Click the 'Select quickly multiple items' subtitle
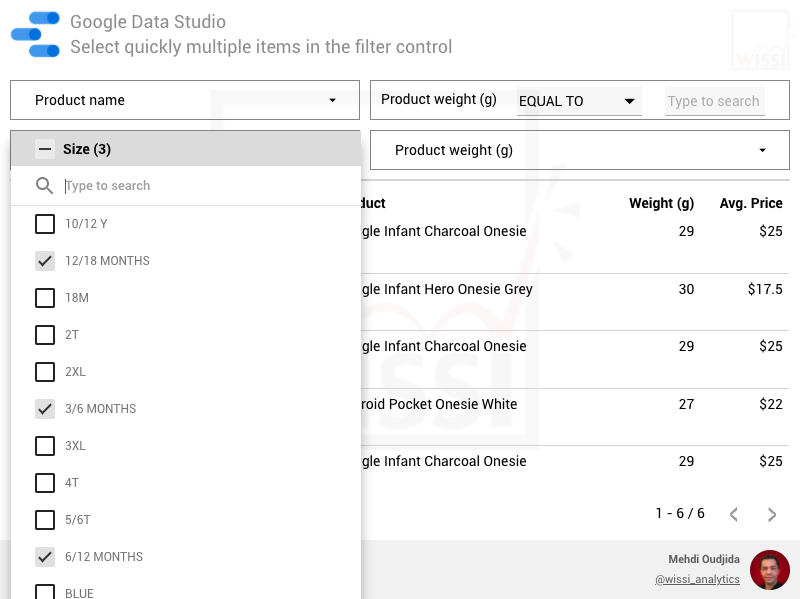 tap(261, 47)
